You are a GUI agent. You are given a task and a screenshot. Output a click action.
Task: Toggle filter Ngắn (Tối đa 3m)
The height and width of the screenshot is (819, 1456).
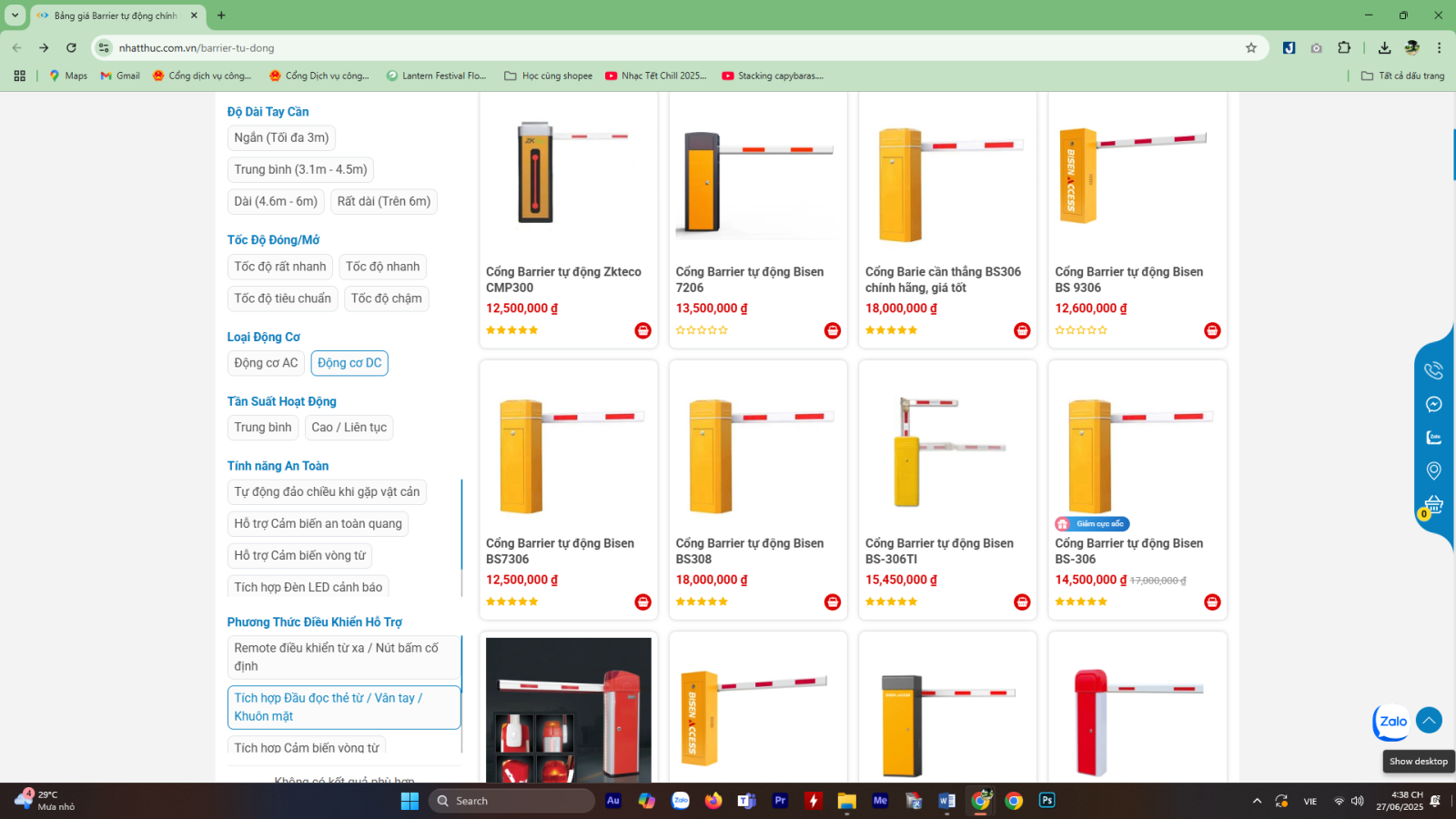[x=281, y=137]
